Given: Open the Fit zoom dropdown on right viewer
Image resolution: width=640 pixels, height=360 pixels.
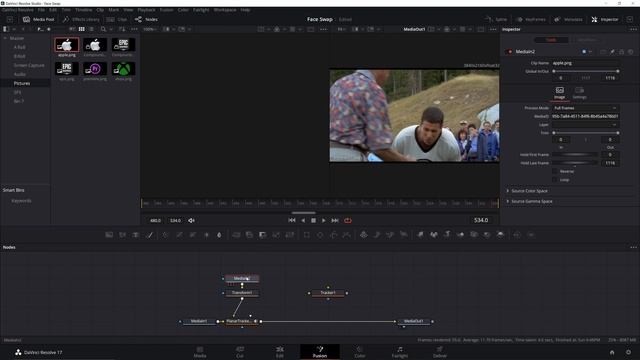Looking at the screenshot, I should (x=342, y=29).
